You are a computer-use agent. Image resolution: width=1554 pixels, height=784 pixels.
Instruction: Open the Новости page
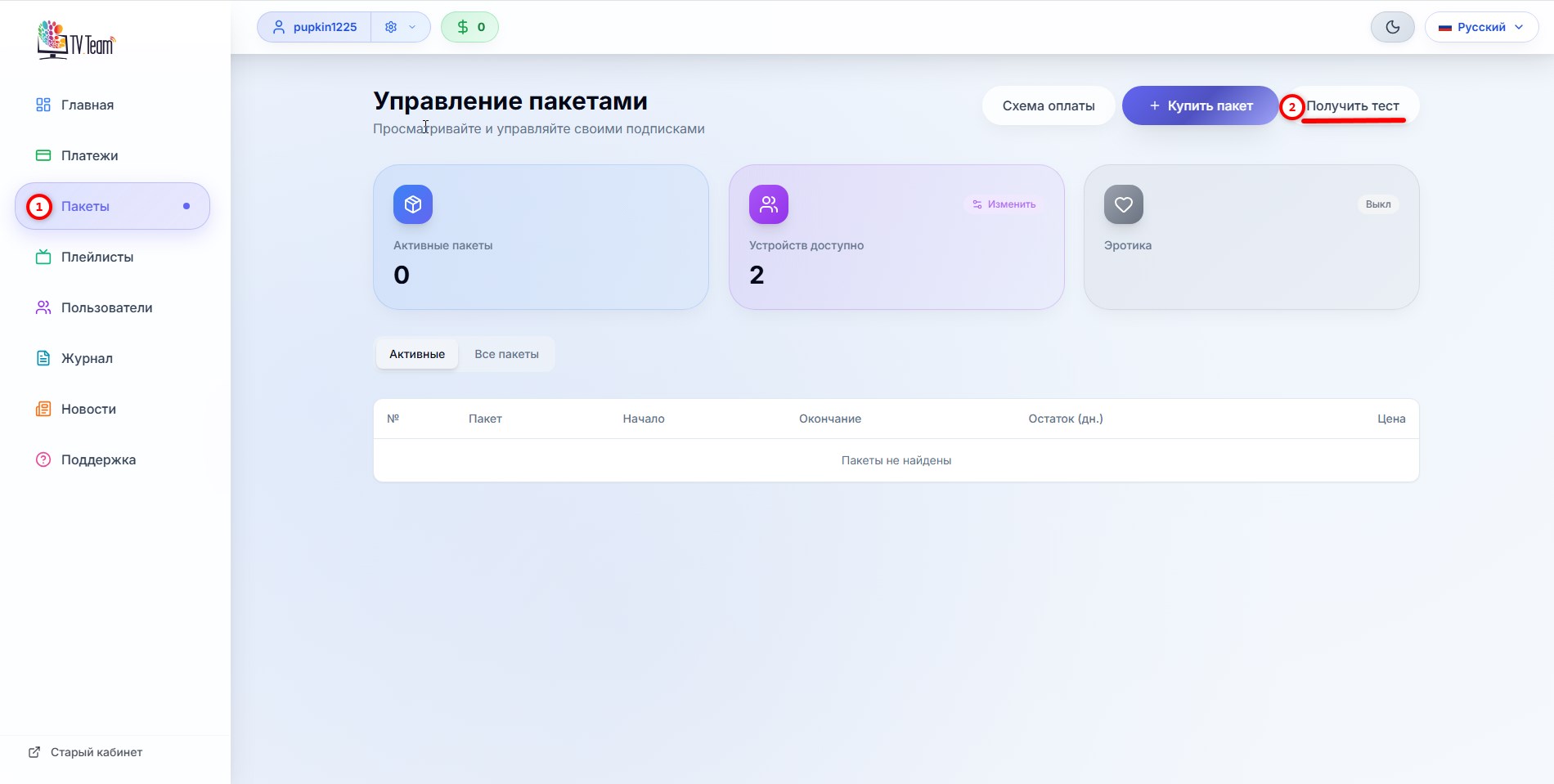point(88,409)
